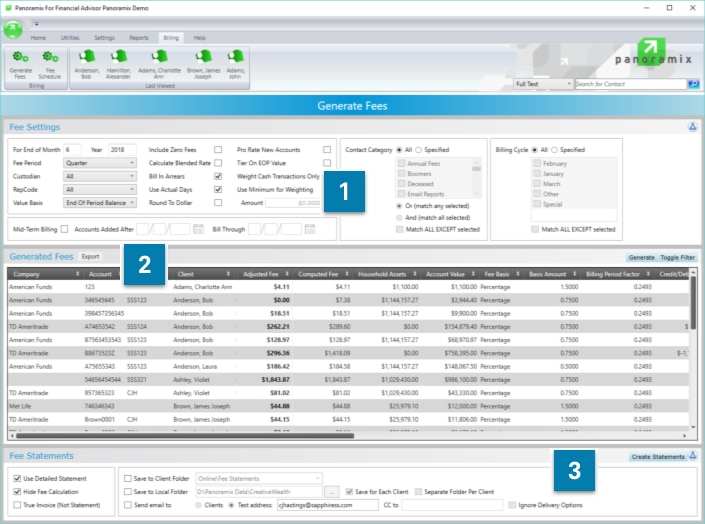Open last viewed contact Anderson, Bob
The width and height of the screenshot is (705, 524).
86,65
